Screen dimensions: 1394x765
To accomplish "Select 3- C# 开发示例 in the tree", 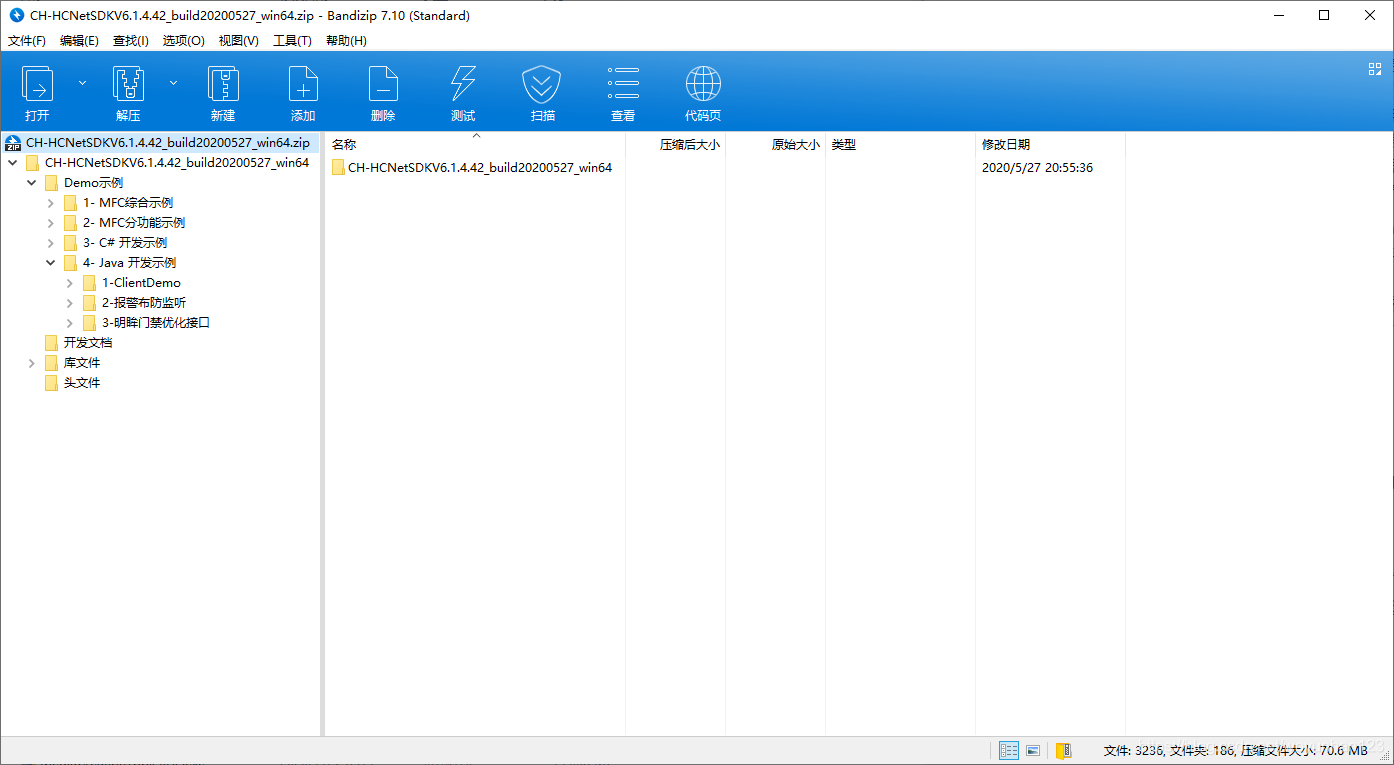I will (125, 243).
